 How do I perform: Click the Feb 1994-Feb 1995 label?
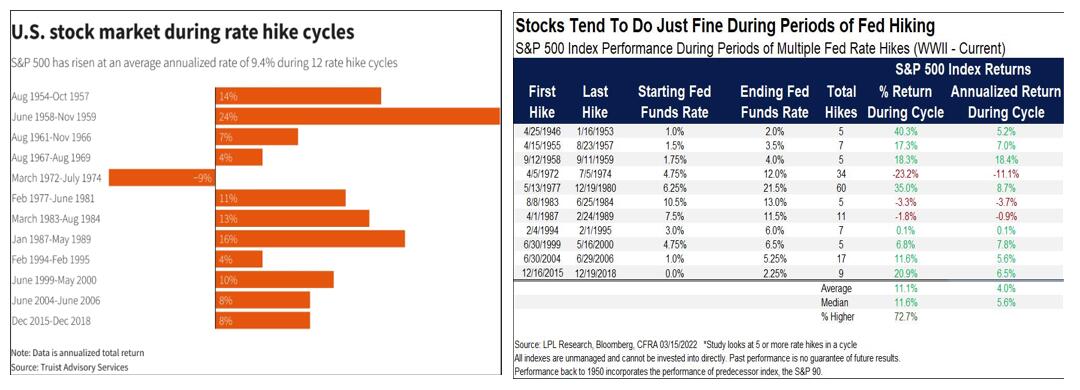(51, 260)
